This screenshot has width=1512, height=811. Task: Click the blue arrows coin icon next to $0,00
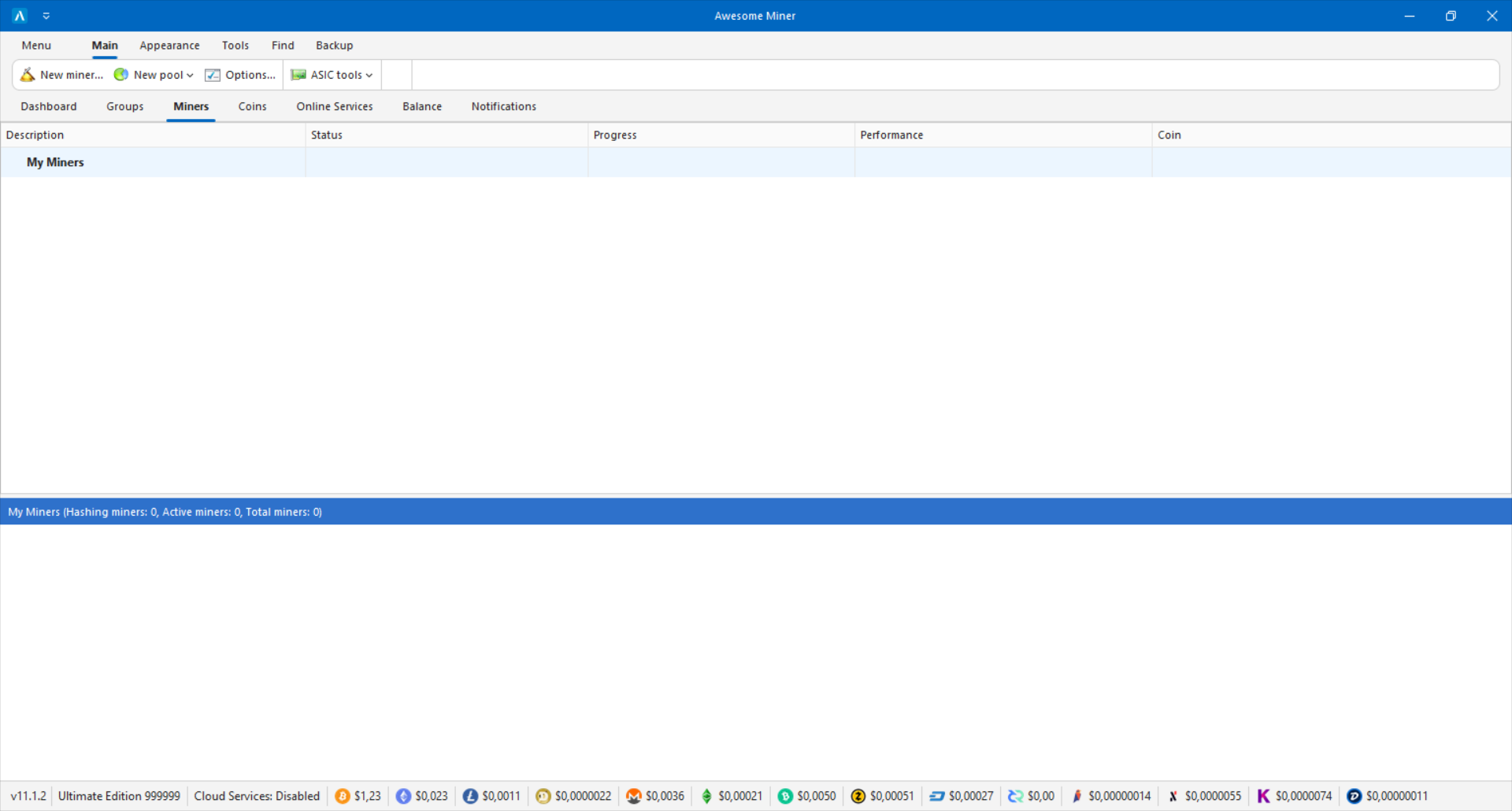click(x=1016, y=796)
